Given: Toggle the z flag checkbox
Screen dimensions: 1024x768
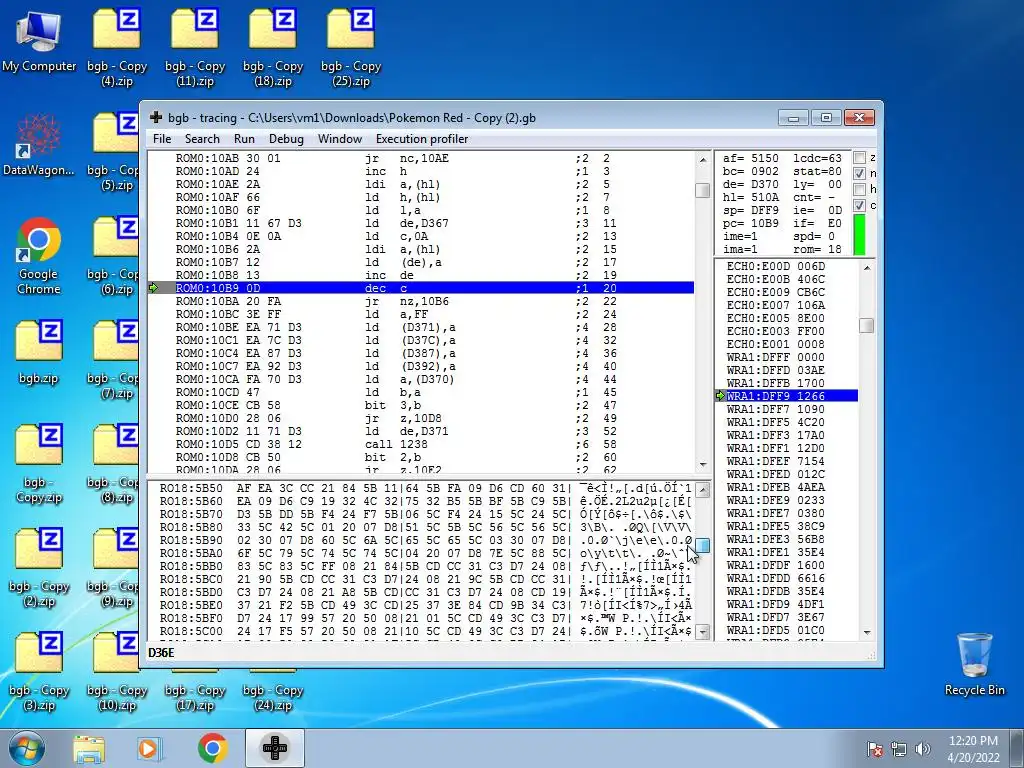Looking at the screenshot, I should [x=860, y=157].
